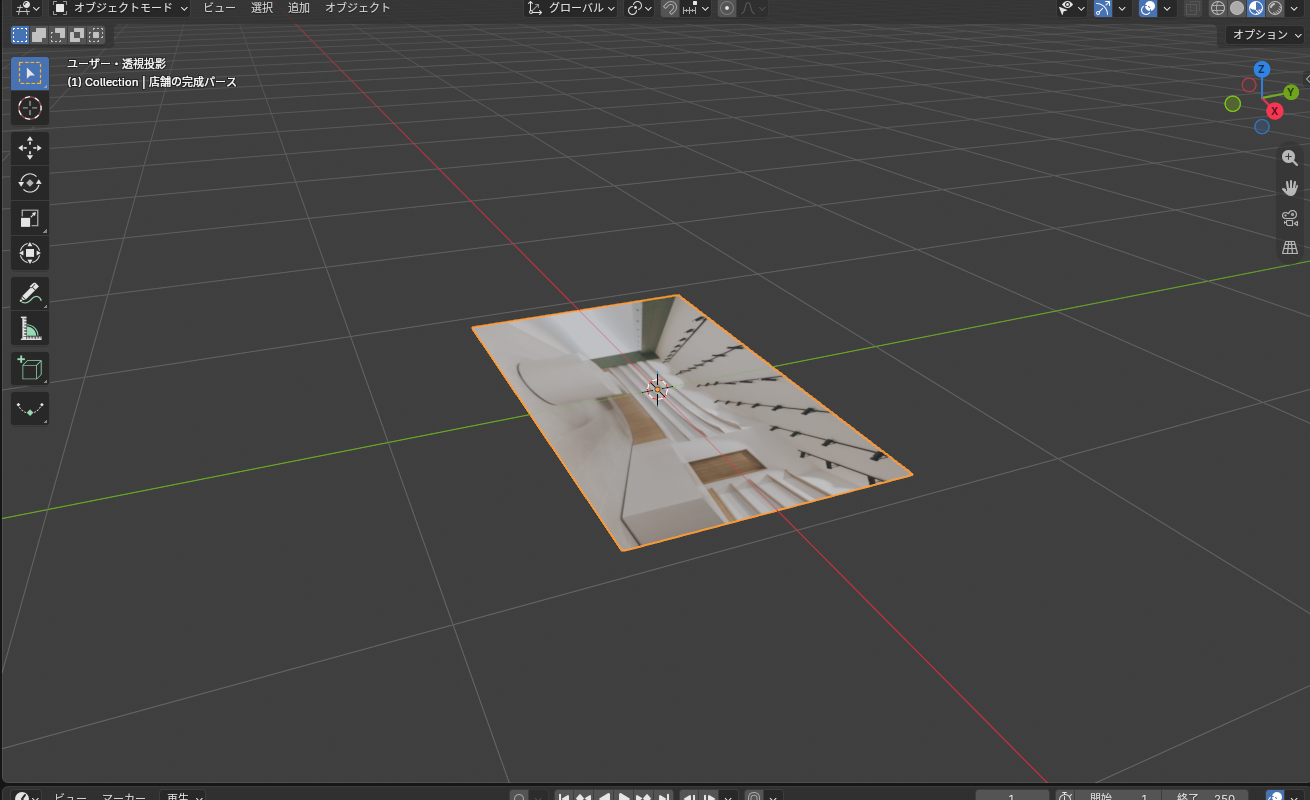
Task: Open the ビュー menu
Action: (x=219, y=8)
